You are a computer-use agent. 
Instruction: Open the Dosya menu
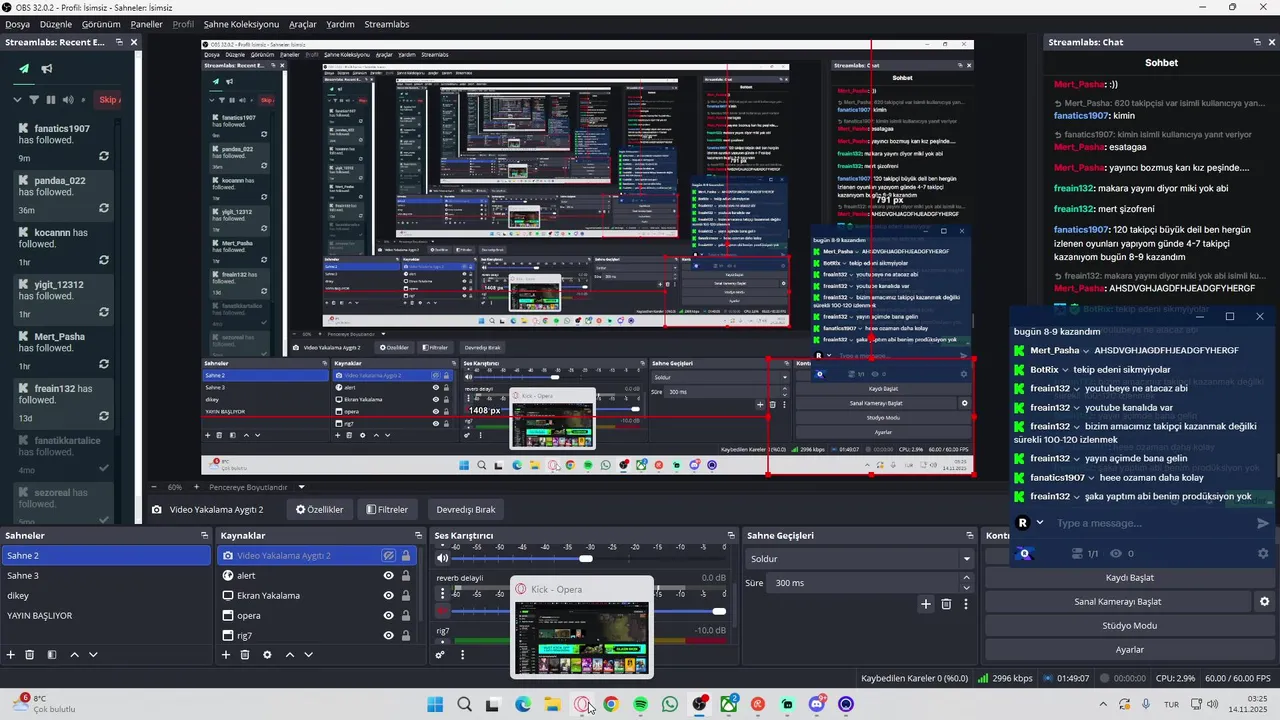tap(18, 24)
